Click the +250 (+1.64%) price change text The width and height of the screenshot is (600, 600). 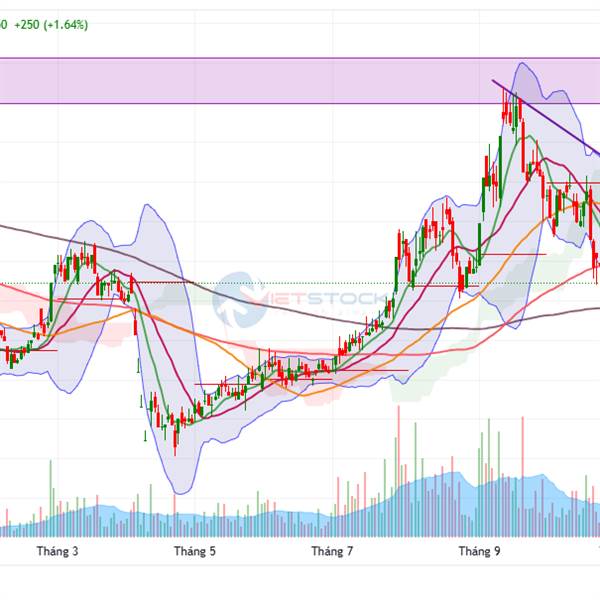click(x=51, y=25)
